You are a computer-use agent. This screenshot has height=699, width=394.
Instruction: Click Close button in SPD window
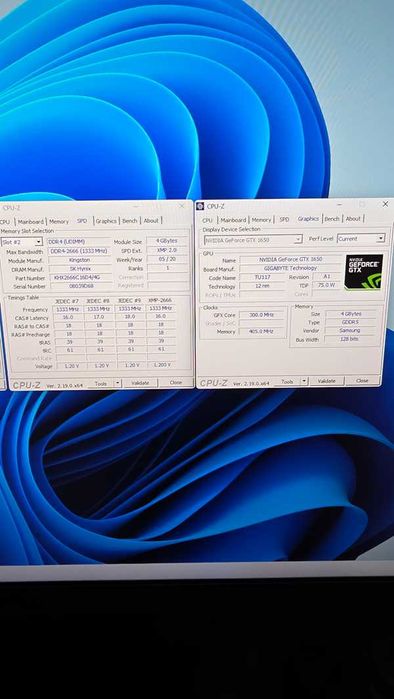pos(176,382)
